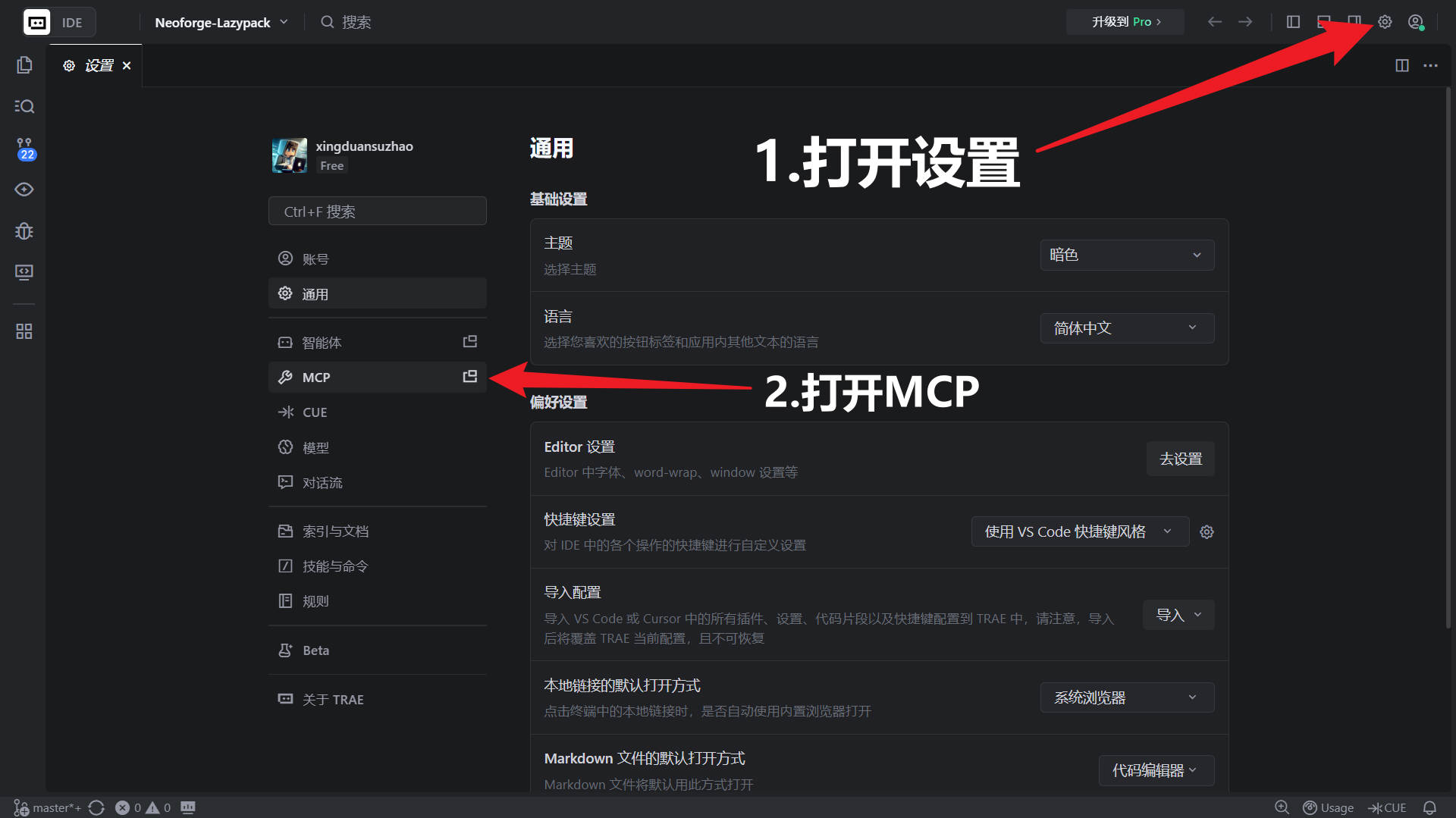
Task: Open 智能体 in external window icon
Action: [x=470, y=342]
